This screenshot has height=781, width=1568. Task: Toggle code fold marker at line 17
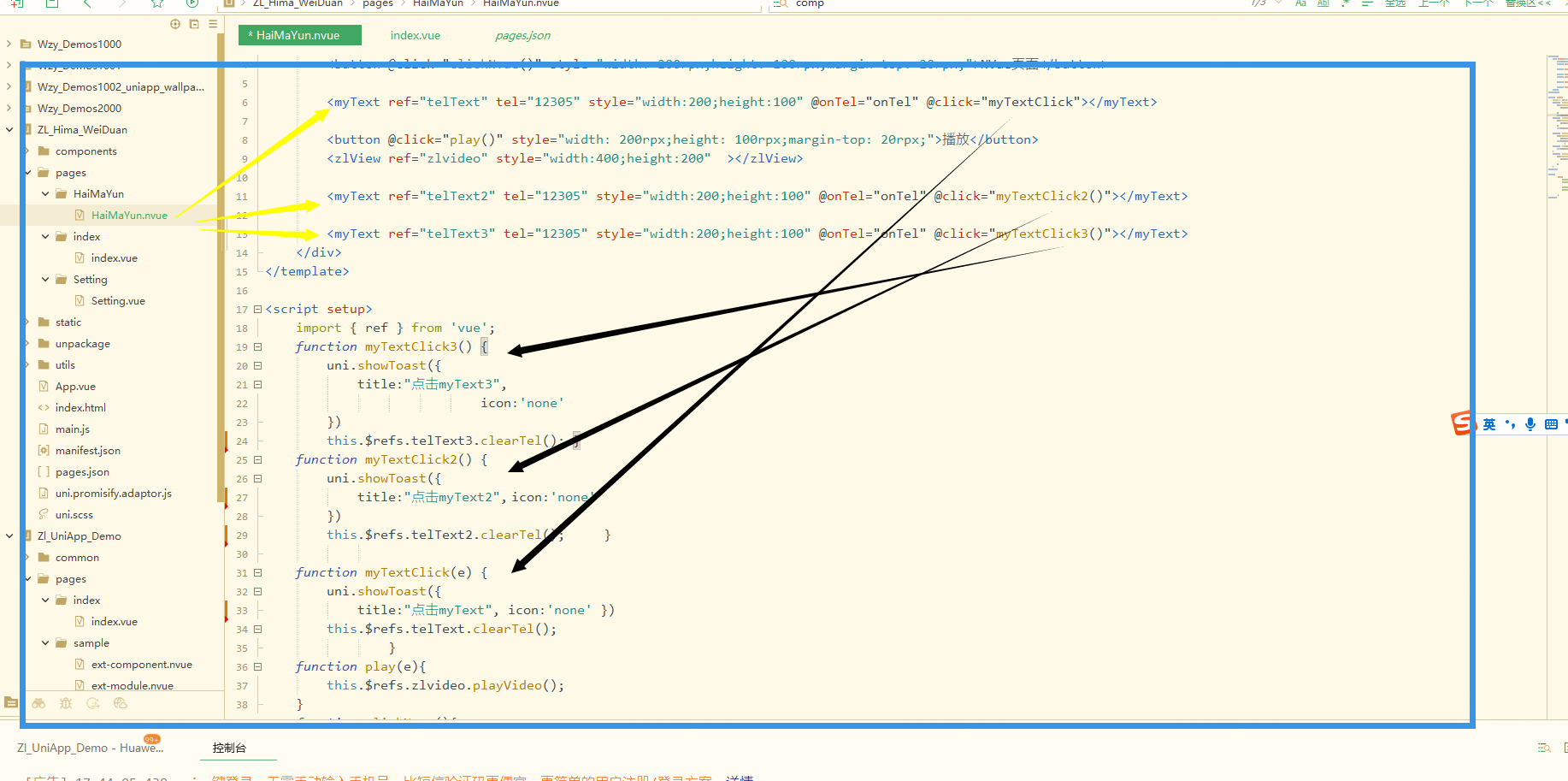[x=257, y=310]
